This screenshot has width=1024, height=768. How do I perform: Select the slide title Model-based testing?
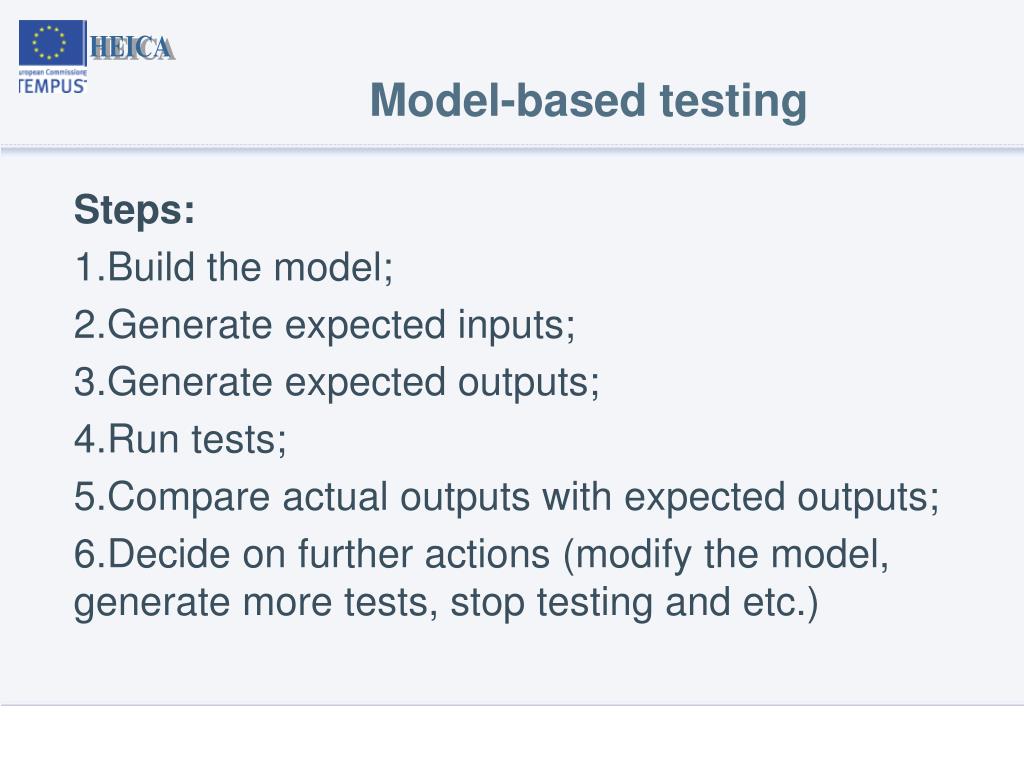[588, 101]
